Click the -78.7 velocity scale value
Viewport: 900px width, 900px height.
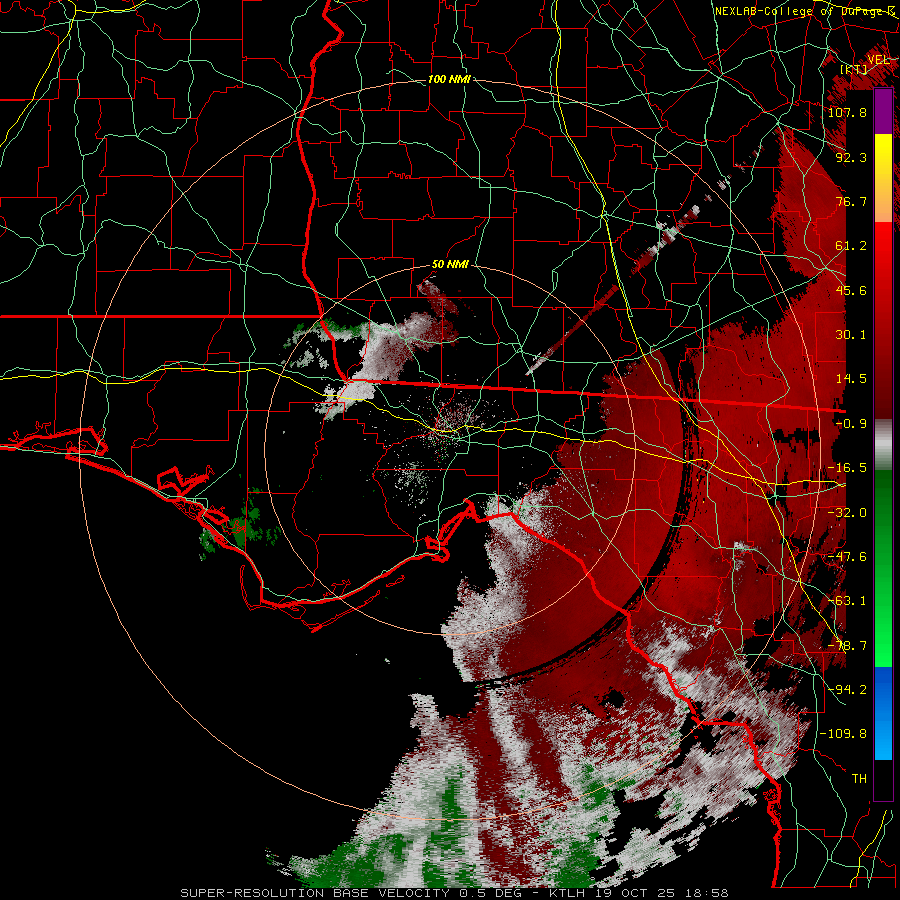click(x=847, y=646)
